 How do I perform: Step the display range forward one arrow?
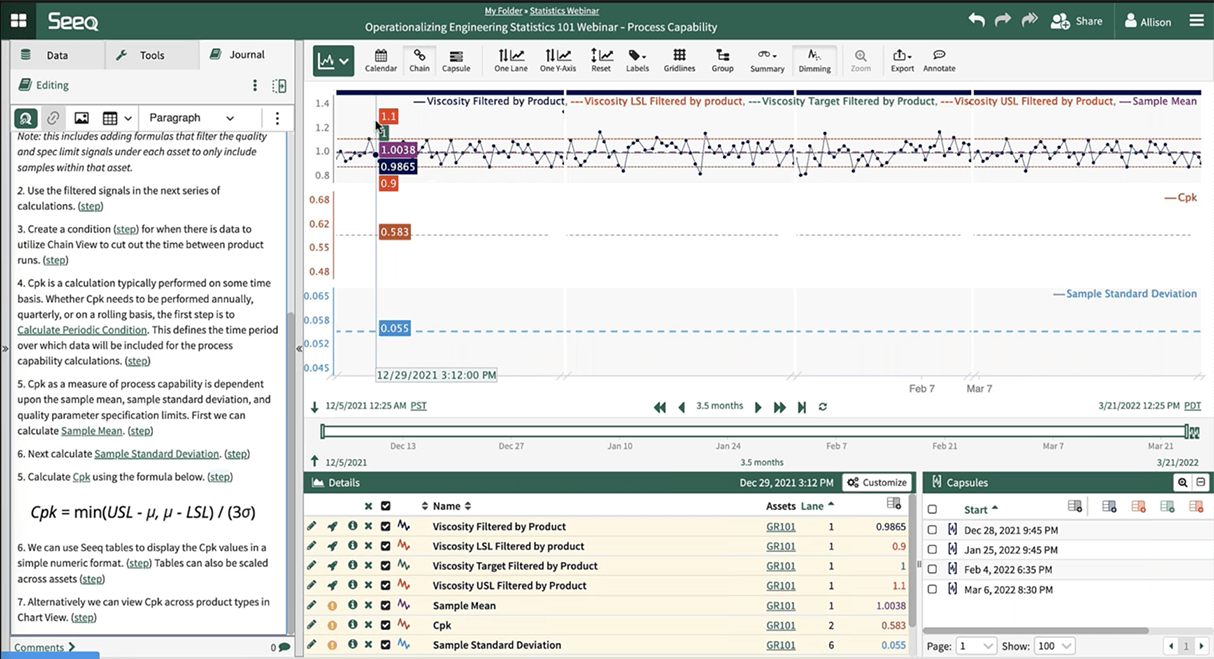[x=757, y=407]
